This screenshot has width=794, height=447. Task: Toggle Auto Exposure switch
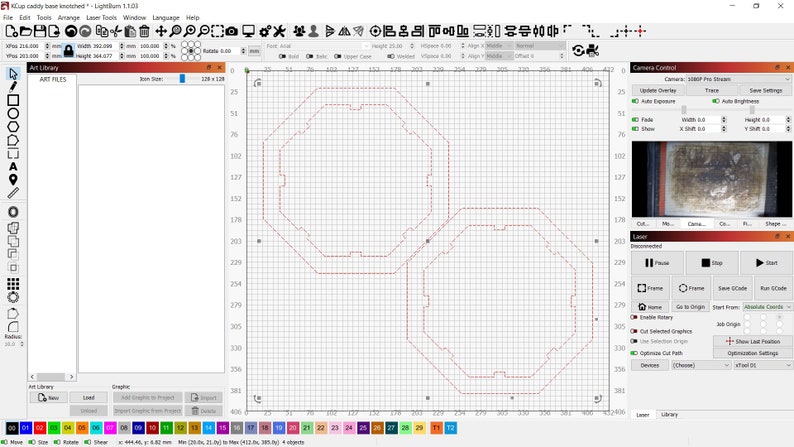[x=635, y=101]
